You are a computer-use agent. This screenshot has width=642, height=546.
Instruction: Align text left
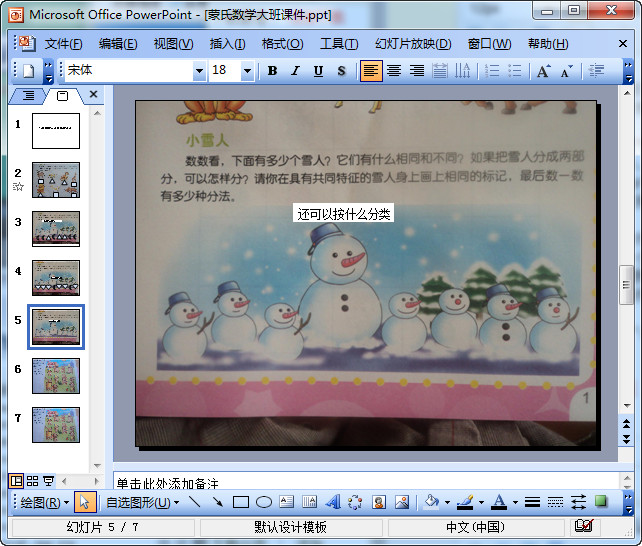(x=371, y=71)
